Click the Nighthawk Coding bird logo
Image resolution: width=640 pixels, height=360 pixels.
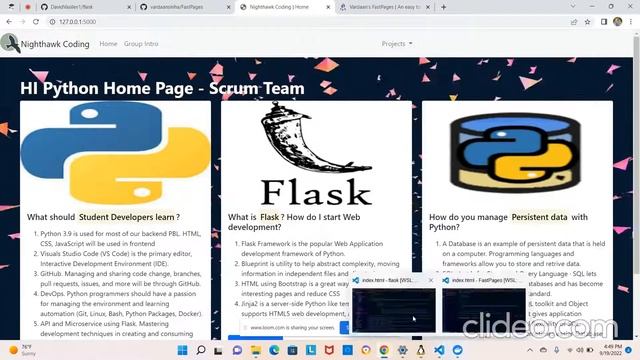[10, 43]
